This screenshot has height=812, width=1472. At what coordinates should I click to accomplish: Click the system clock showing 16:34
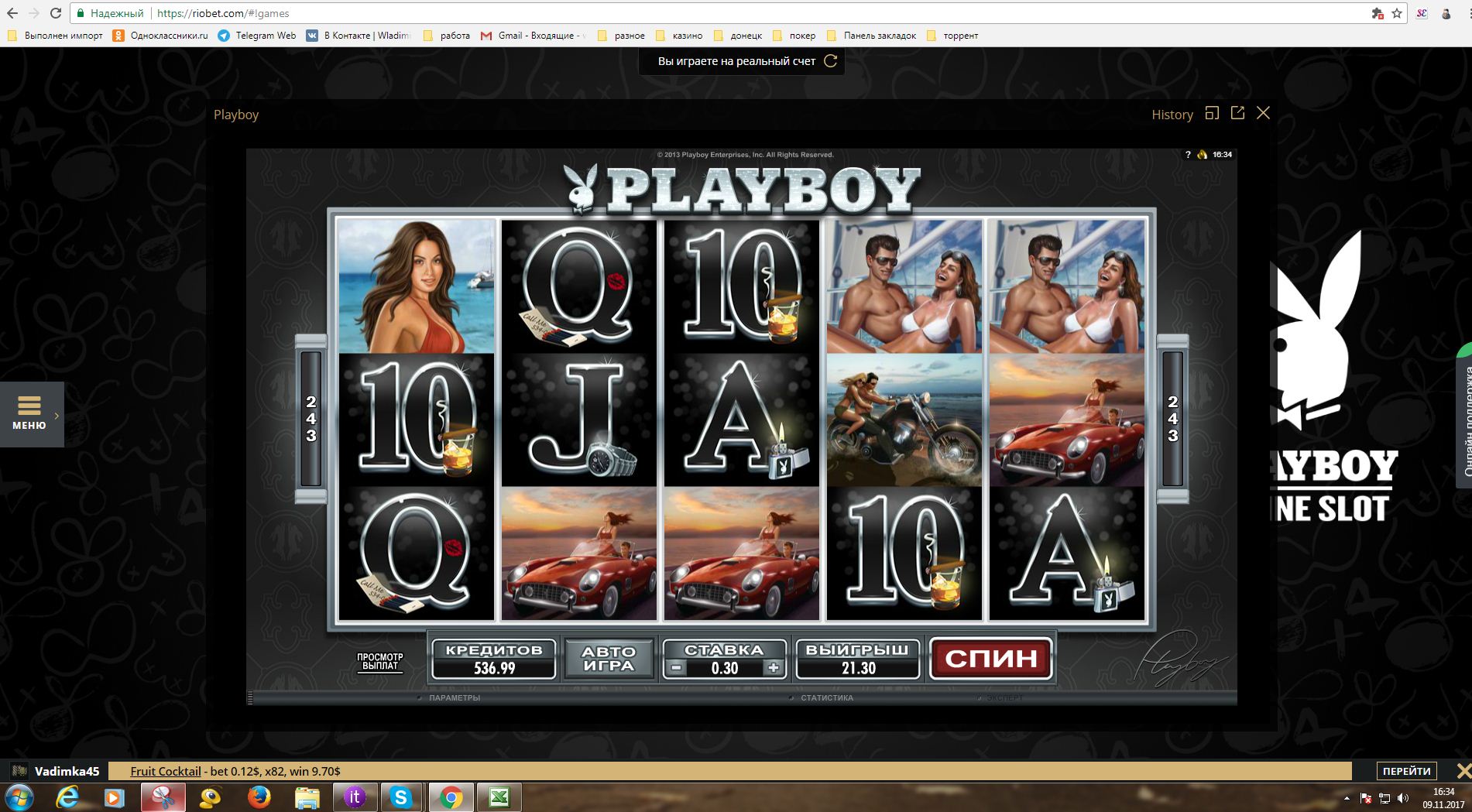pyautogui.click(x=1443, y=798)
